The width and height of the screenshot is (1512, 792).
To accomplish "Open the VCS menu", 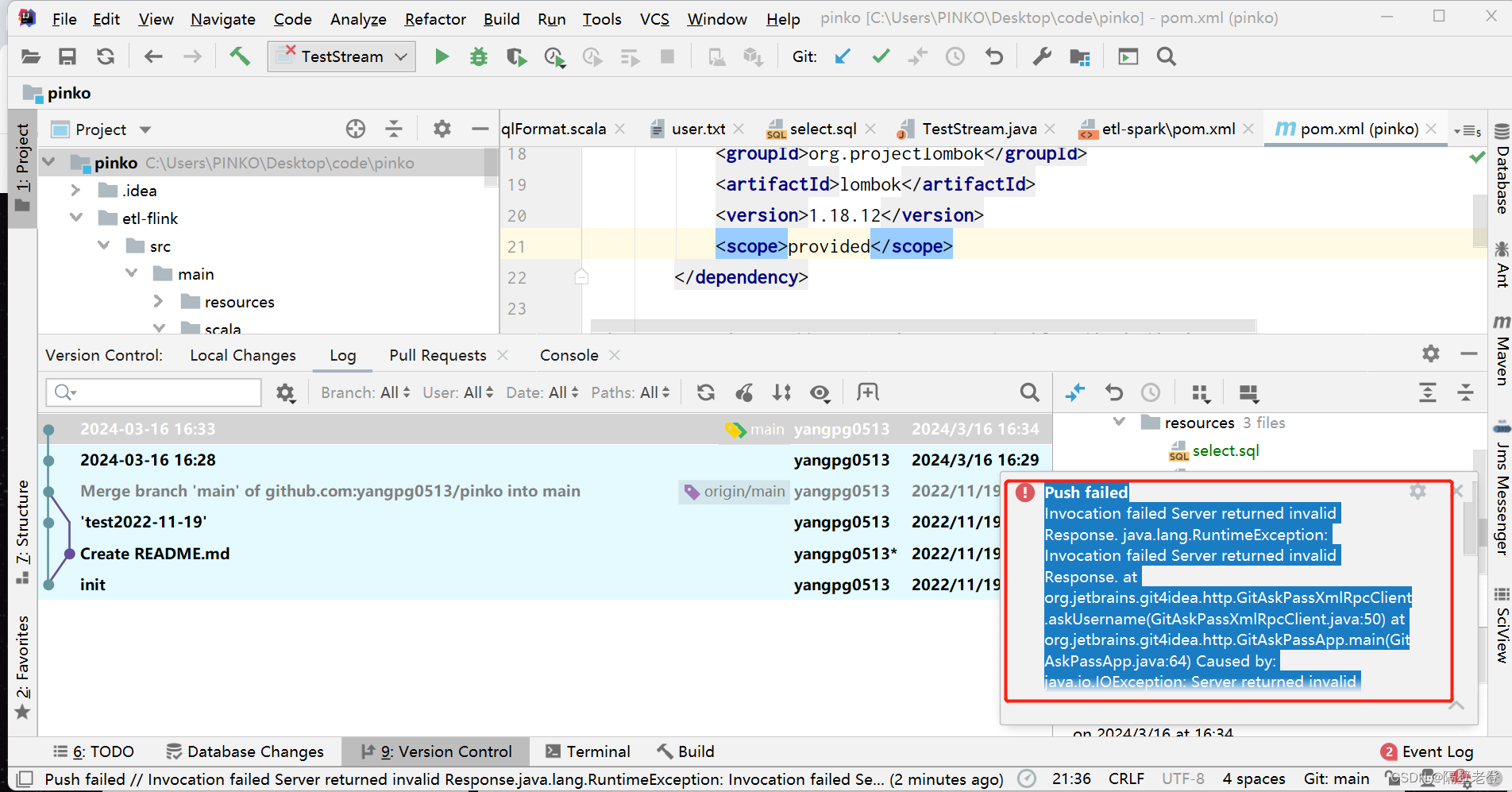I will (654, 19).
